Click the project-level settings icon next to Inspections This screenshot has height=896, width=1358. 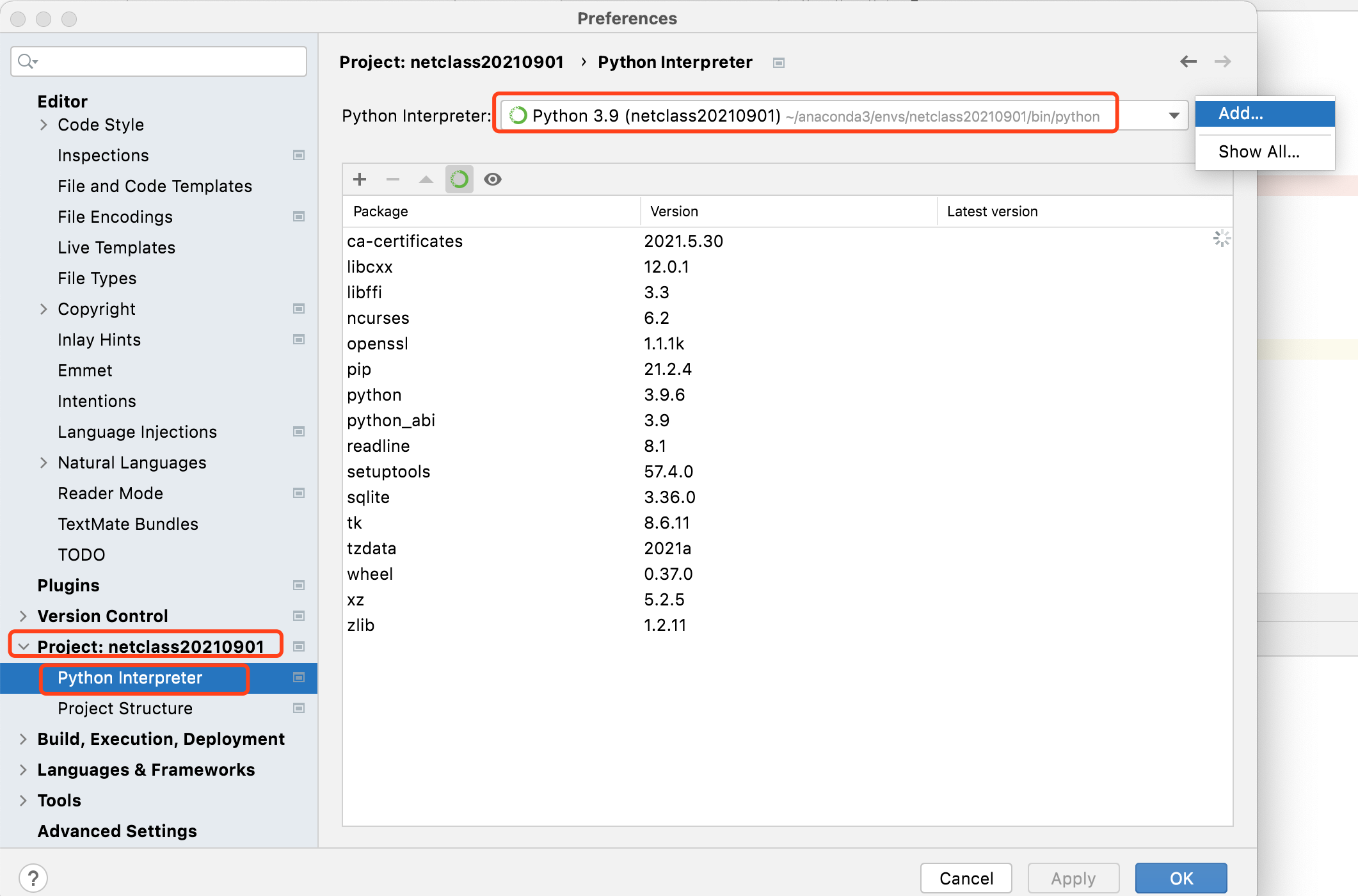click(299, 155)
